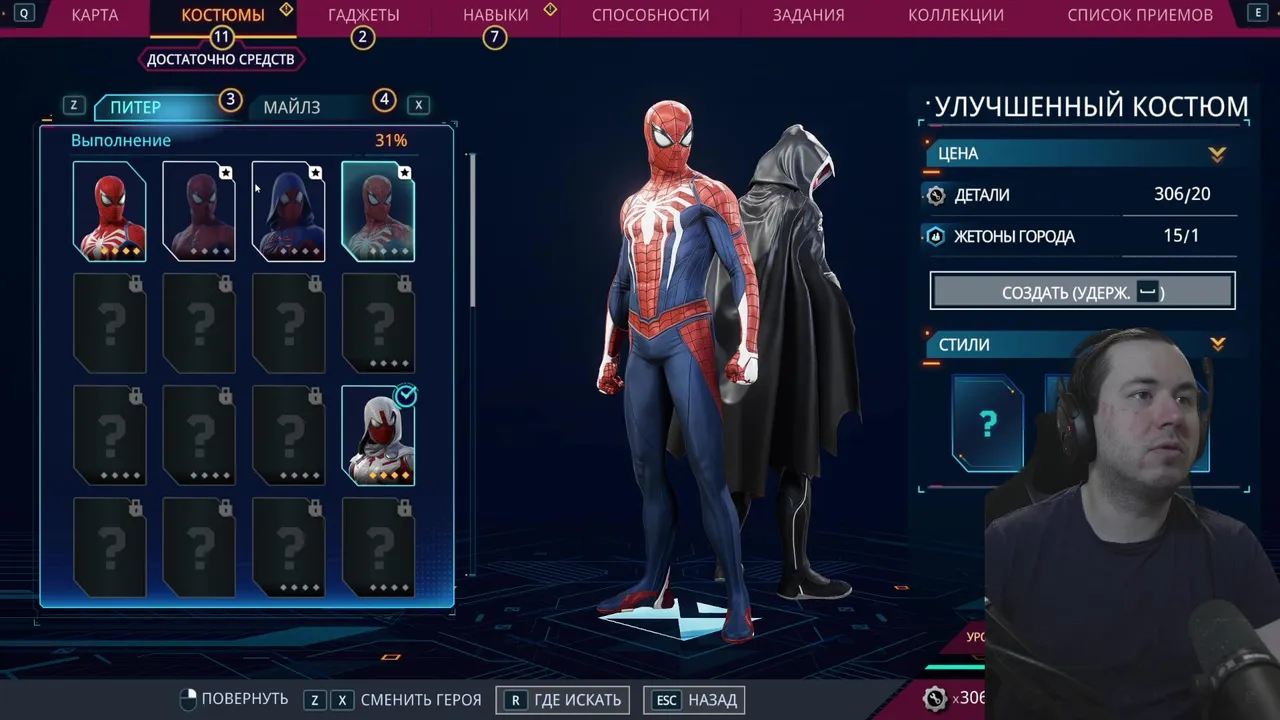This screenshot has width=1280, height=720.
Task: Click the E next-tab key icon
Action: click(1257, 14)
